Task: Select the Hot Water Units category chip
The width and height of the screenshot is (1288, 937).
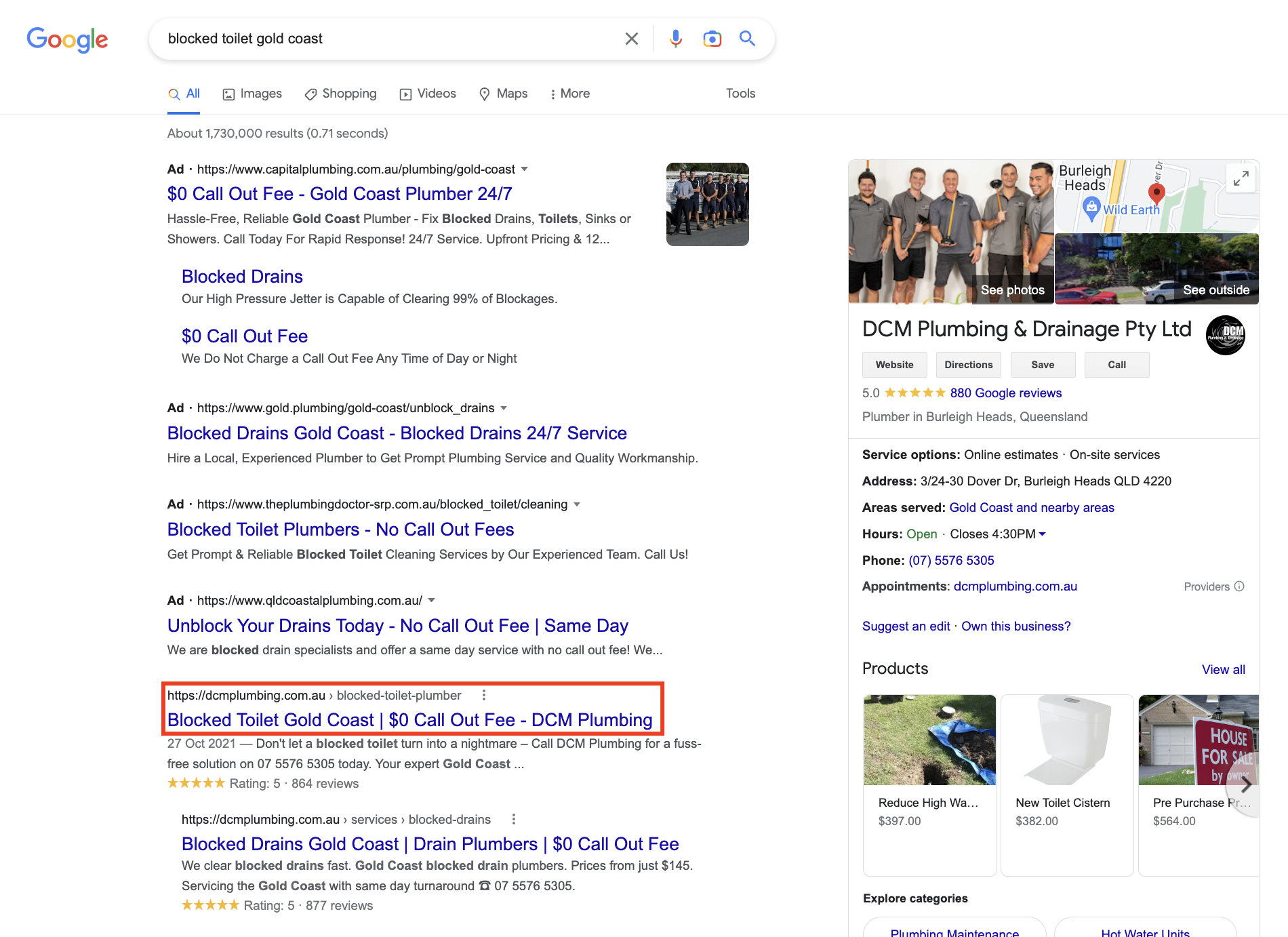Action: click(x=1145, y=929)
